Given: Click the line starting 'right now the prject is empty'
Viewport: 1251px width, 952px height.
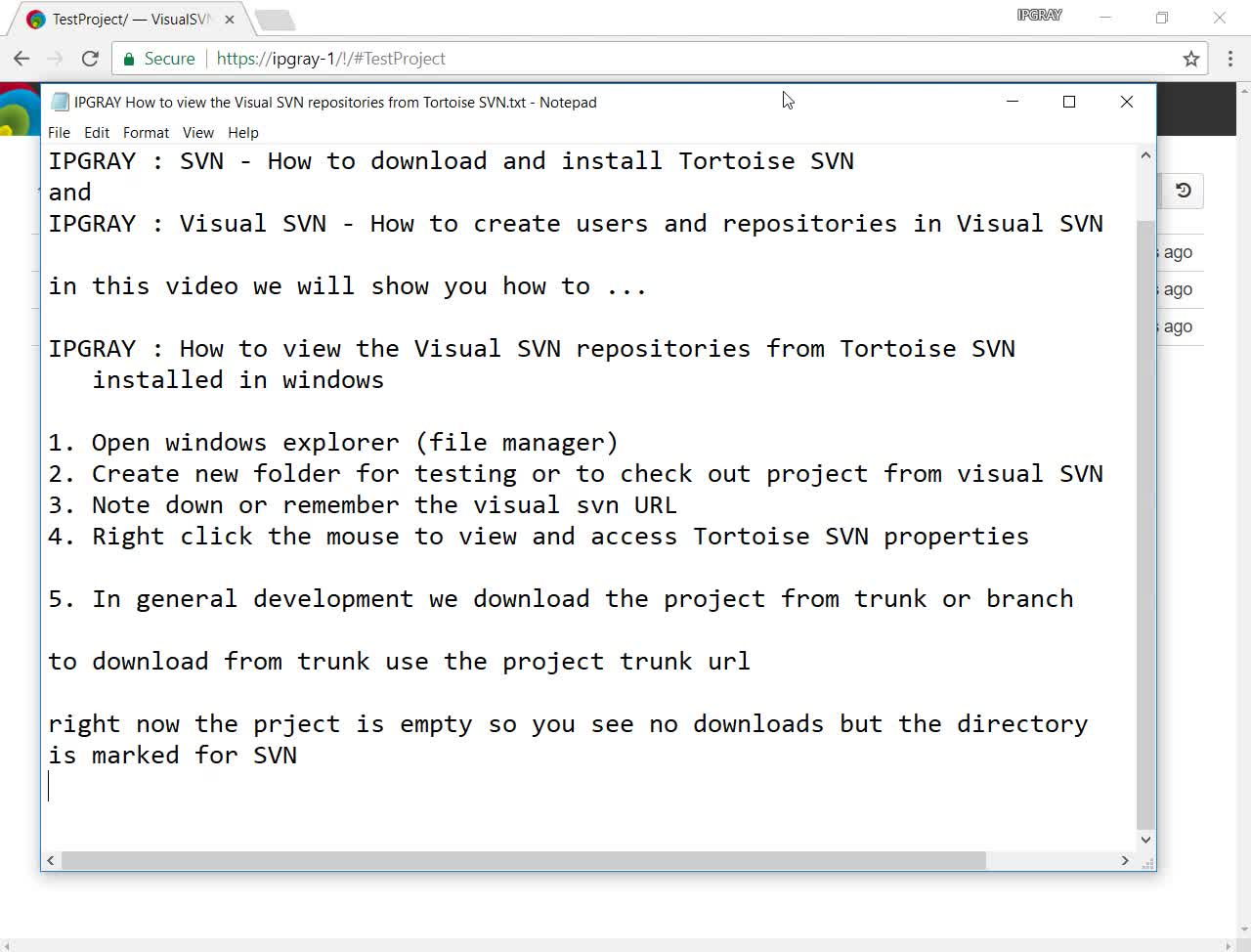Looking at the screenshot, I should click(x=568, y=724).
